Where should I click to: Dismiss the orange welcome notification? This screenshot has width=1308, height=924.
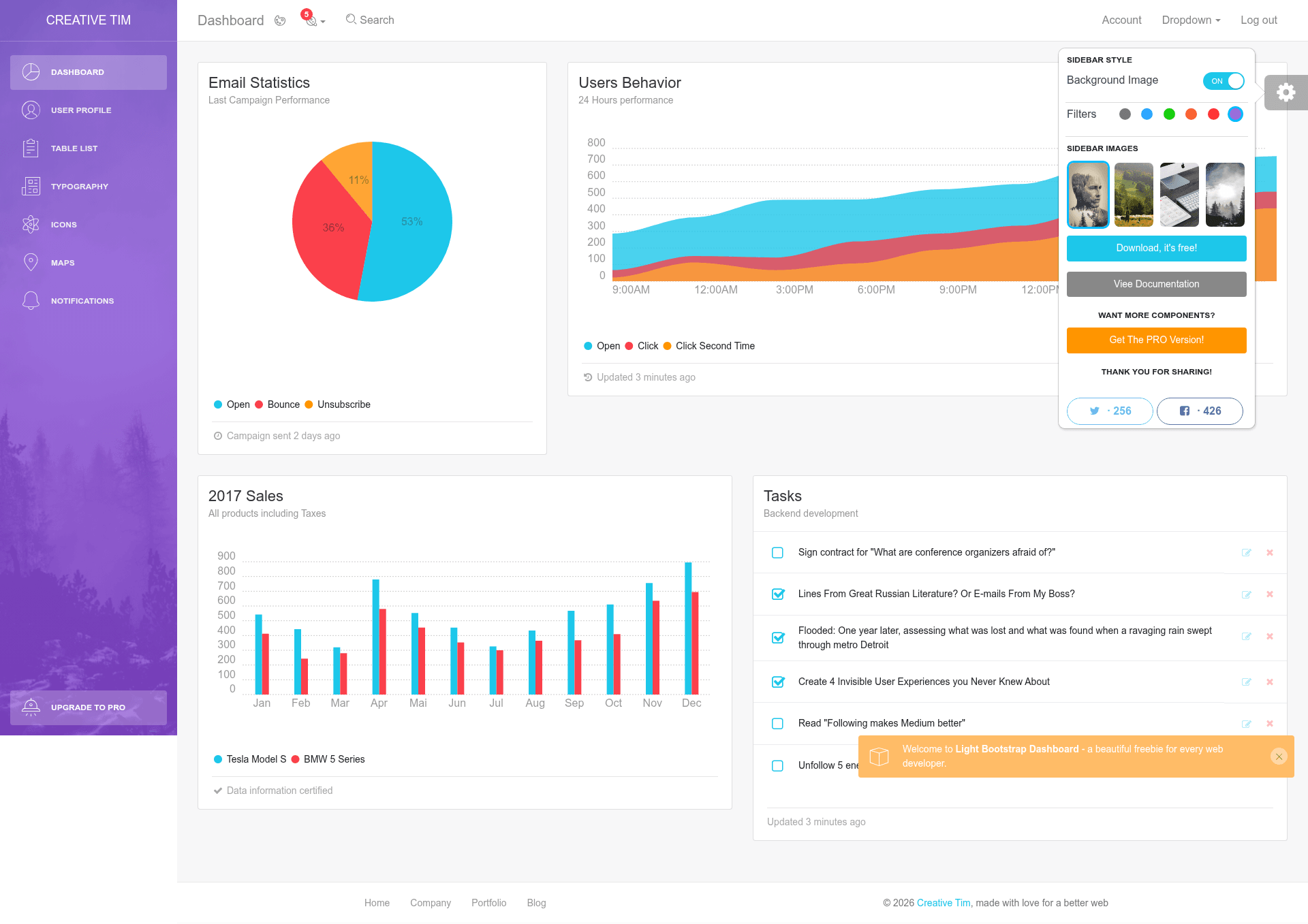tap(1279, 756)
